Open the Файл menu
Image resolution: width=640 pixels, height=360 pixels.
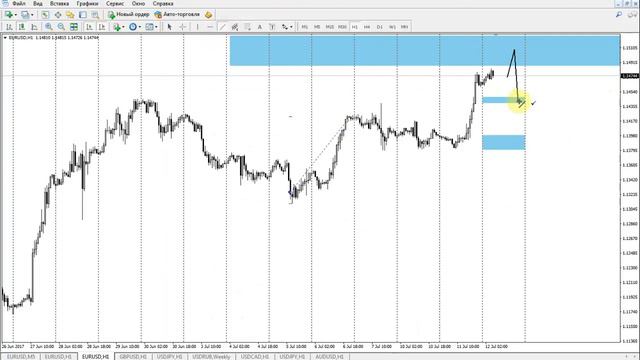pos(19,4)
